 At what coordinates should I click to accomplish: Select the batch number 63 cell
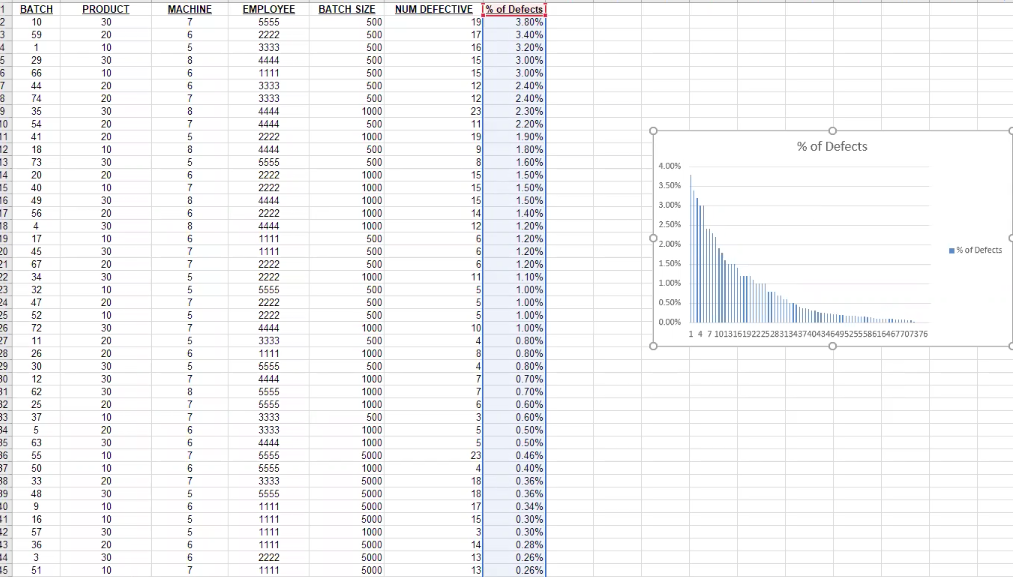click(36, 443)
